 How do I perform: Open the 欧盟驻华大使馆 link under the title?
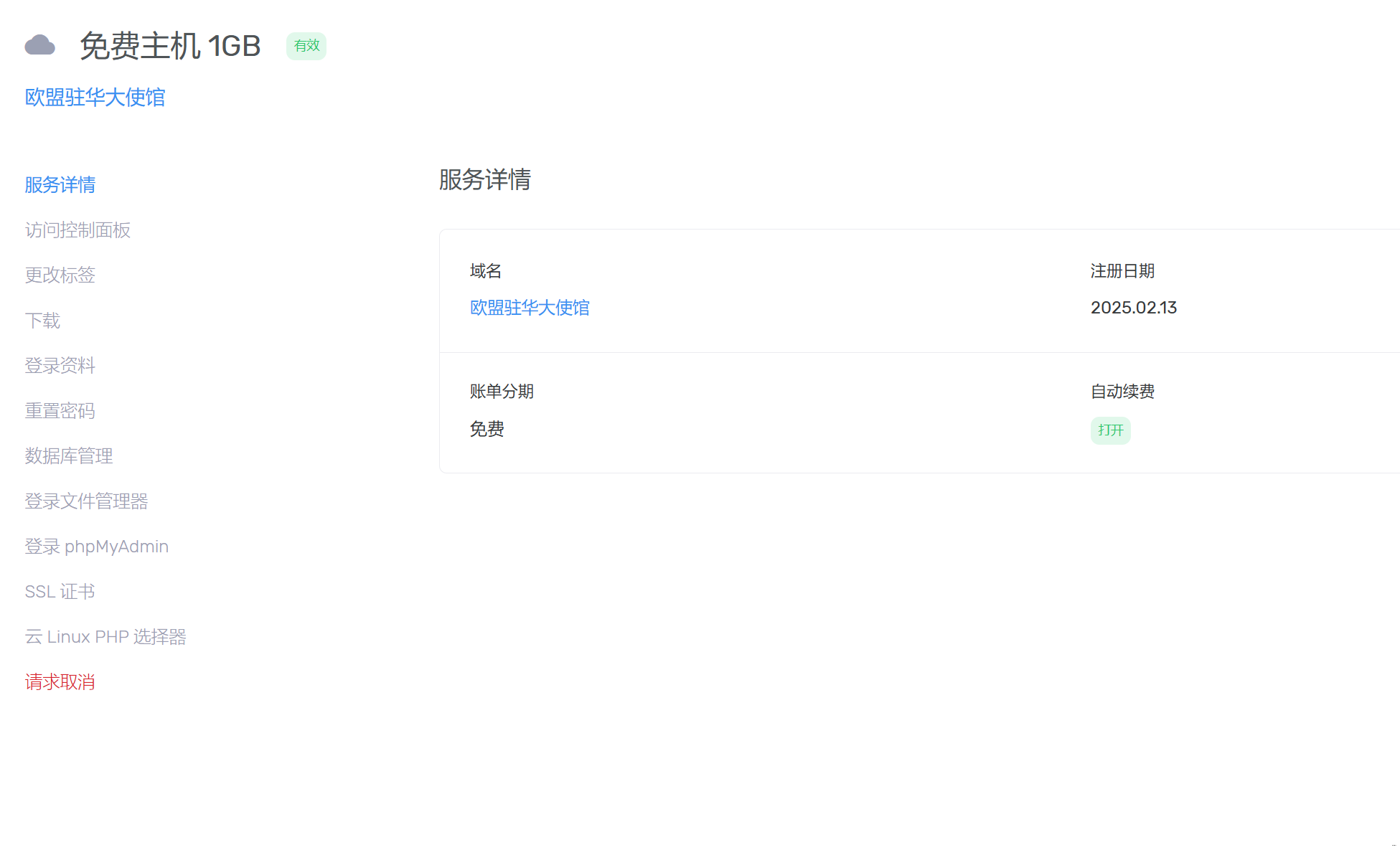[x=95, y=98]
